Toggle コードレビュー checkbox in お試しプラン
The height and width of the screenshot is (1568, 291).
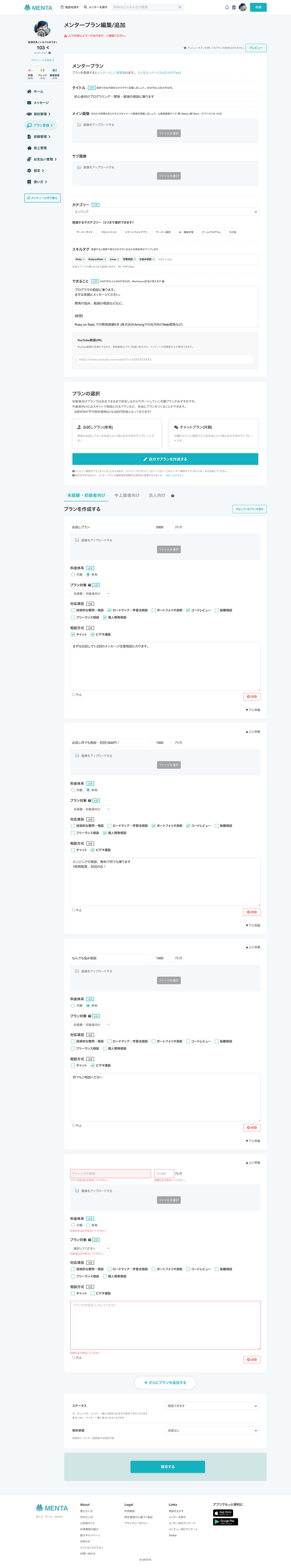tap(188, 610)
